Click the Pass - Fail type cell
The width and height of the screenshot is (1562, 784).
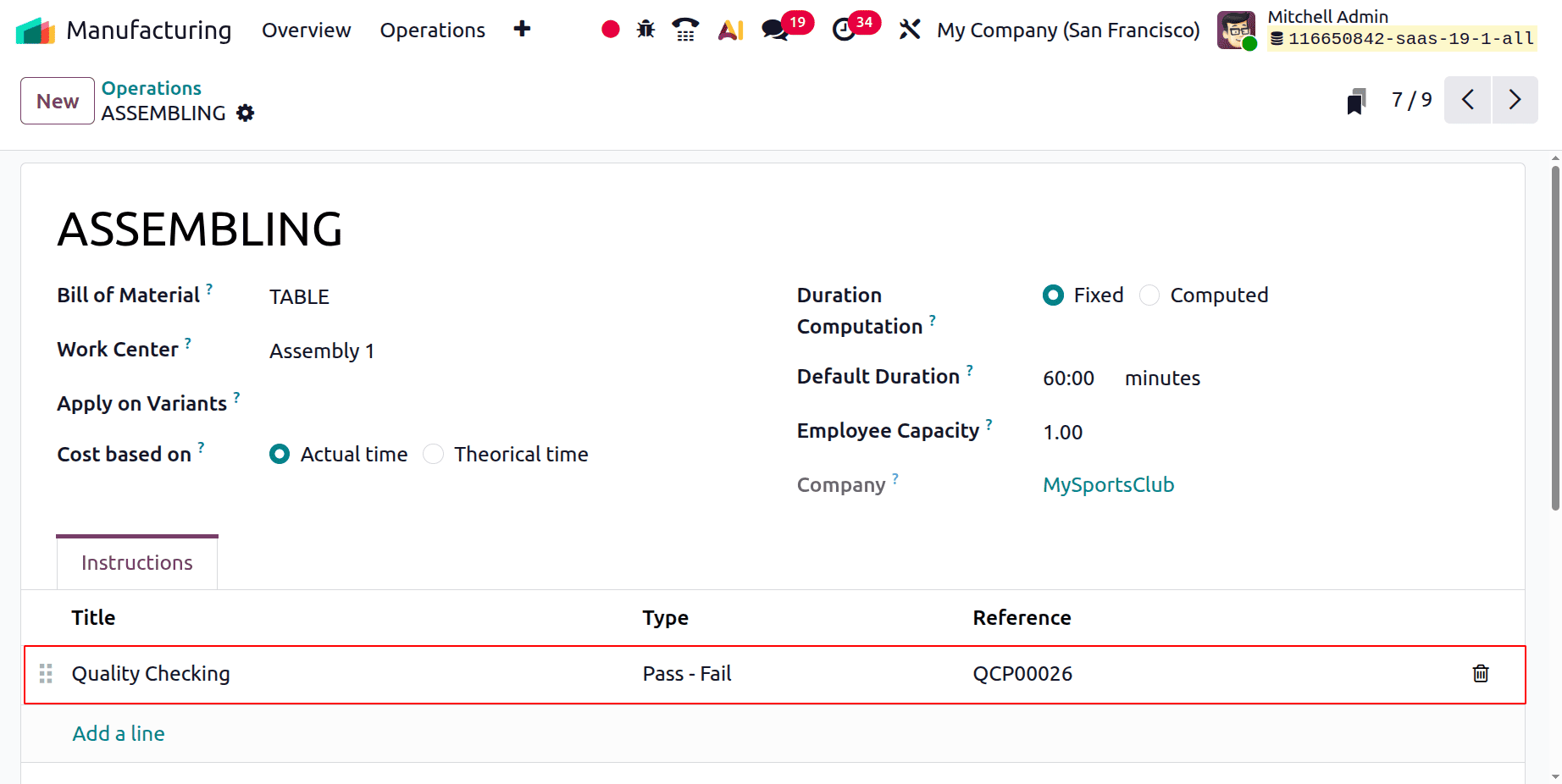687,673
